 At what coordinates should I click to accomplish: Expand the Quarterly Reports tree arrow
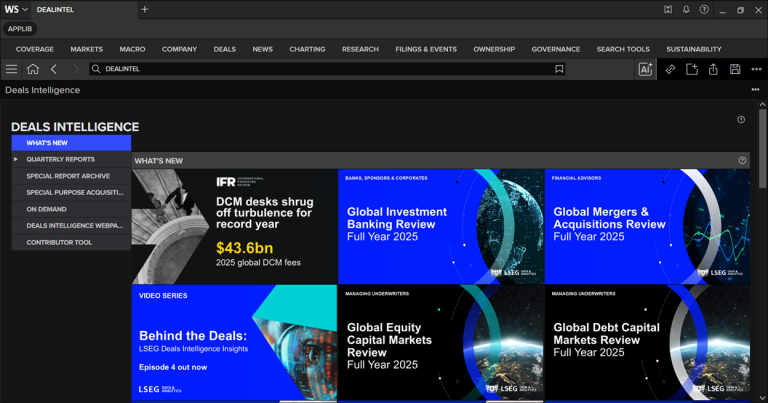tap(16, 159)
